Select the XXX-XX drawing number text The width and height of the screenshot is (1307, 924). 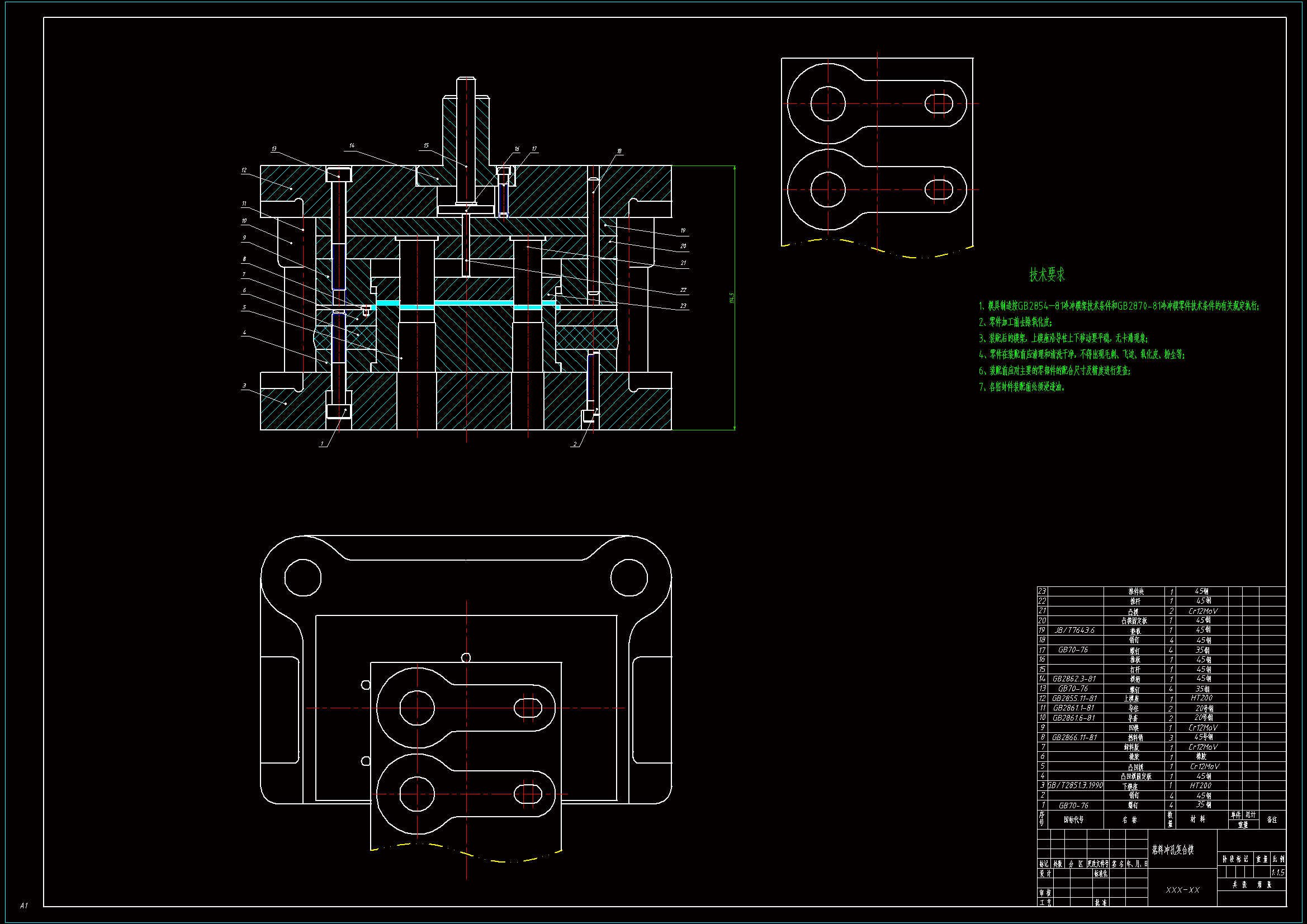(1182, 890)
